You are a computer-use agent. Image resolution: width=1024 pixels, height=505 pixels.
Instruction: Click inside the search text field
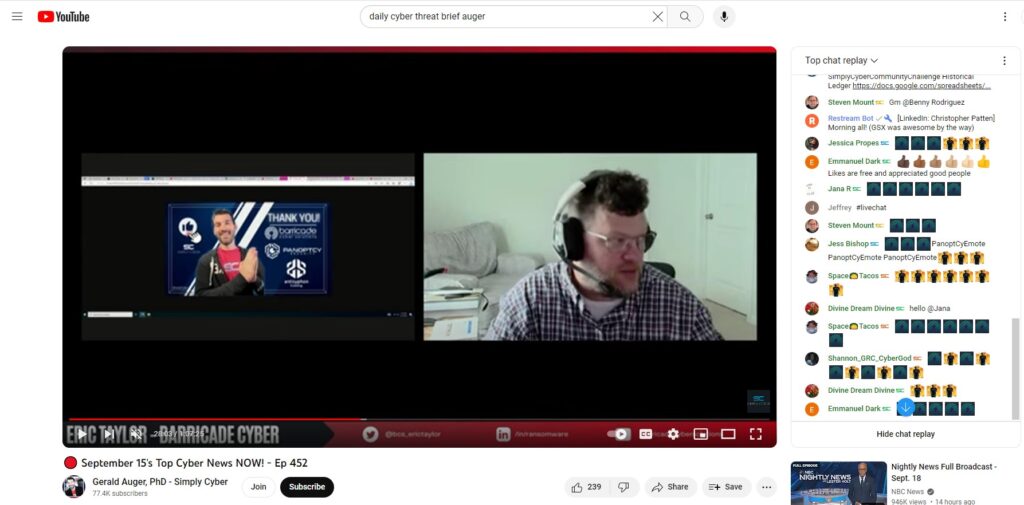pyautogui.click(x=506, y=16)
